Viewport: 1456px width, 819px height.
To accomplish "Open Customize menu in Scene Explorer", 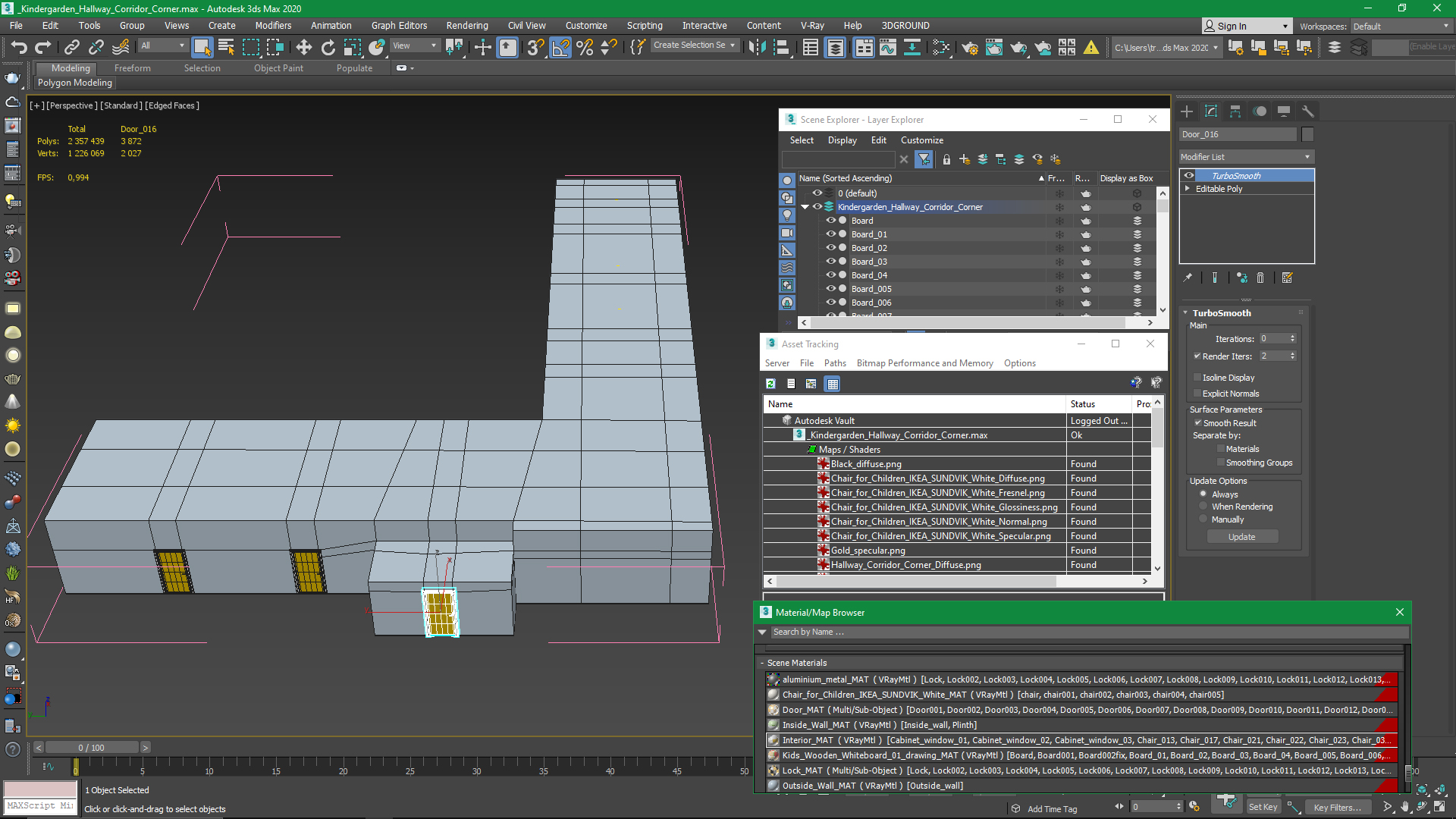I will [922, 140].
